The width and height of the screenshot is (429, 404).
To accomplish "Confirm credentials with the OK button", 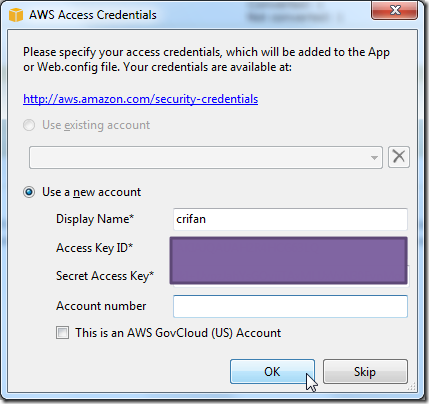I will pos(272,371).
